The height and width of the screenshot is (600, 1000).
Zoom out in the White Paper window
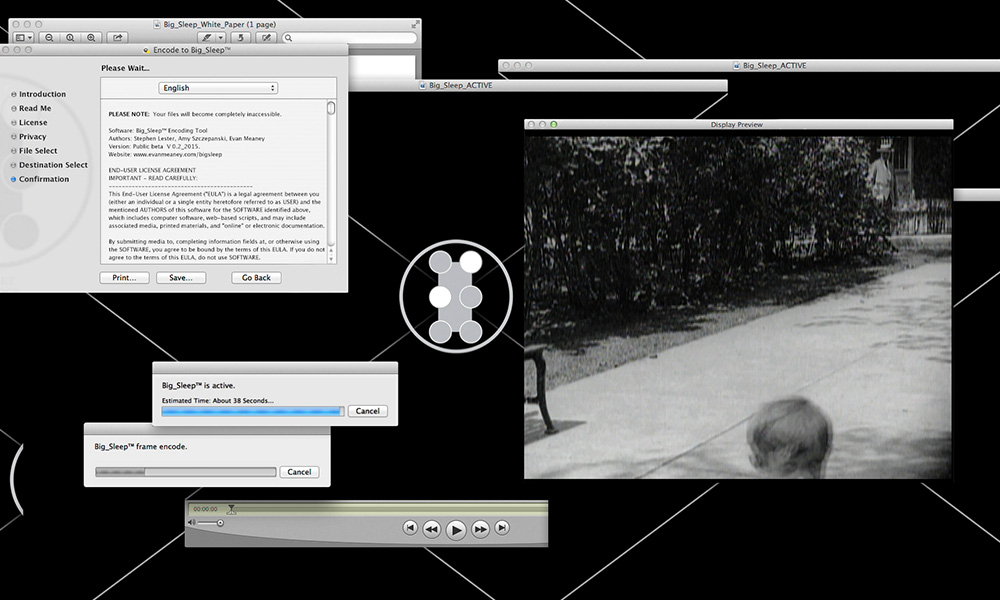pyautogui.click(x=49, y=38)
